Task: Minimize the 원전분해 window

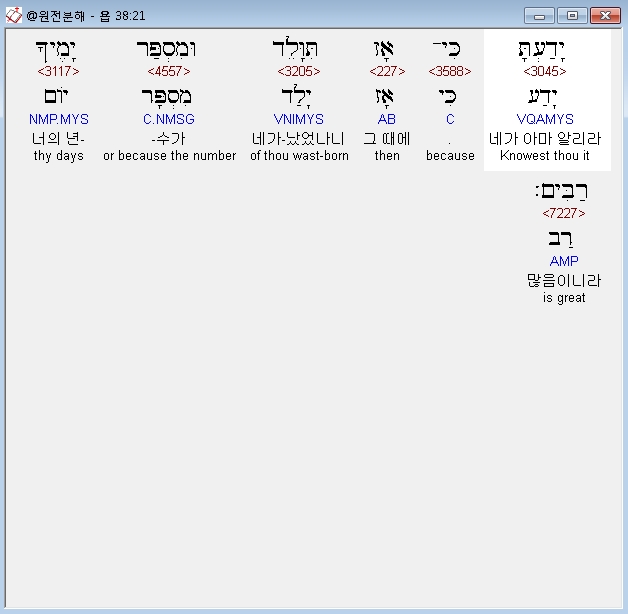Action: click(x=539, y=16)
